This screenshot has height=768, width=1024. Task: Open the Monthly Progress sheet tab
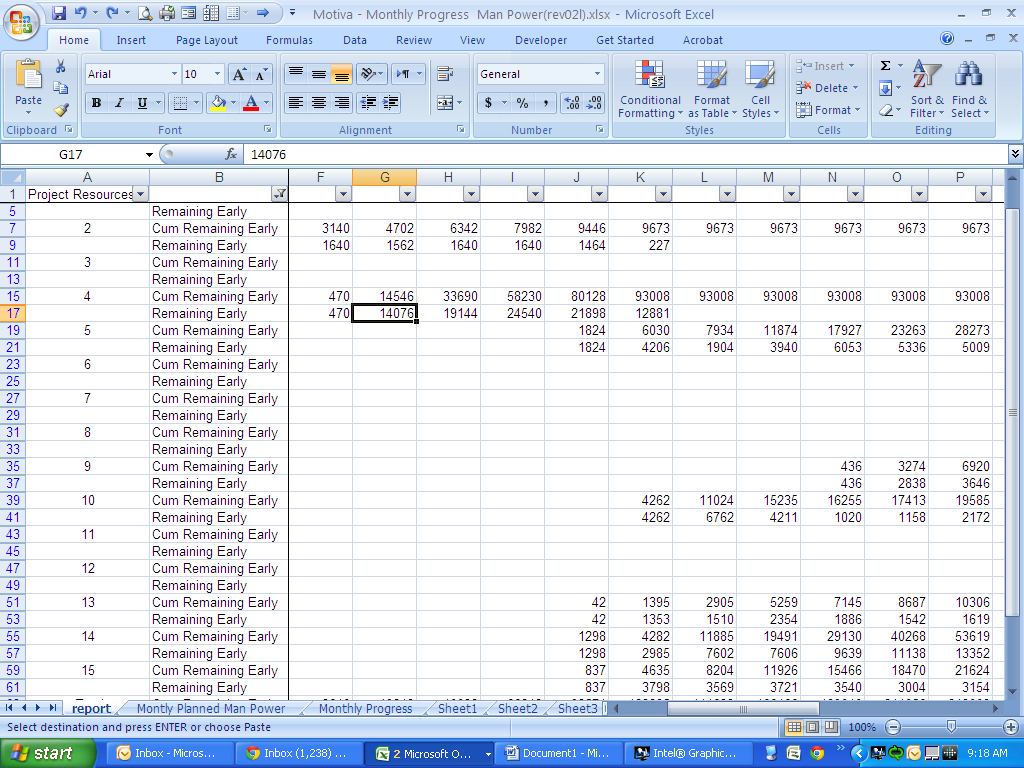[x=367, y=708]
